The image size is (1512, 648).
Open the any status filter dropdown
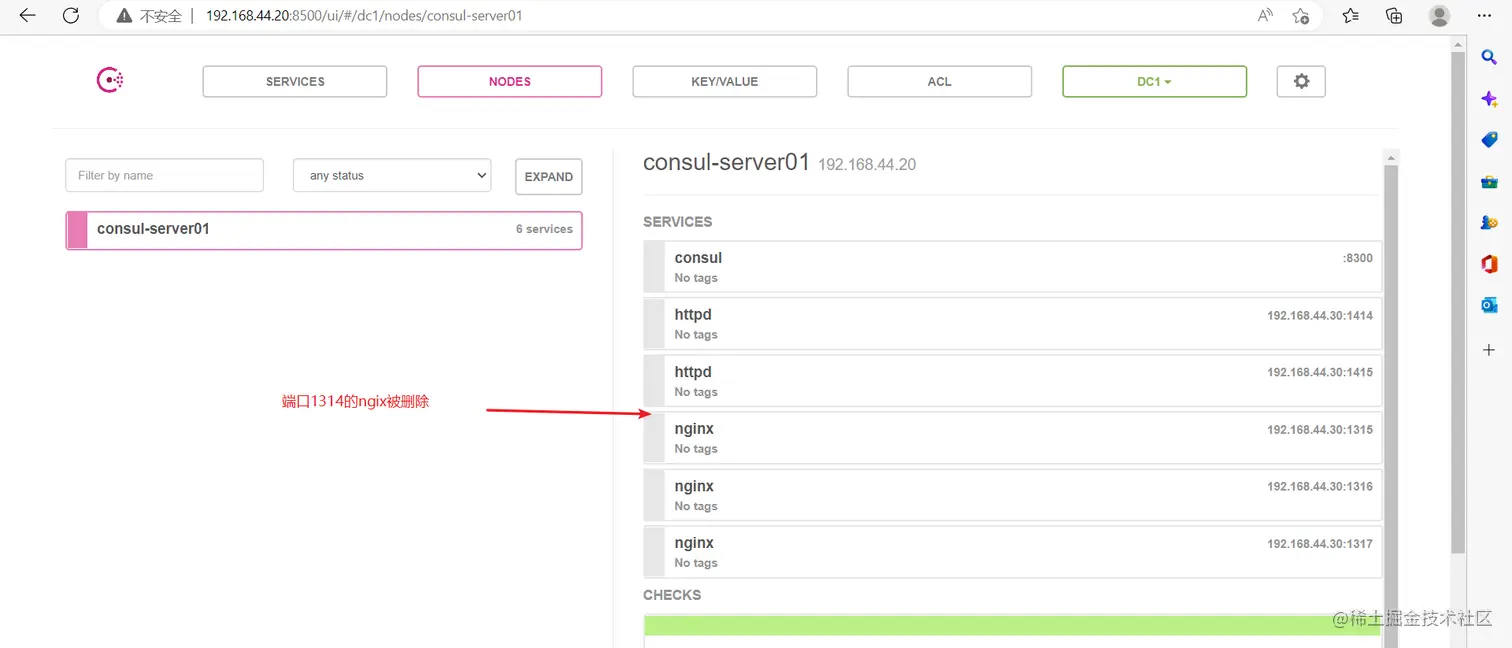point(392,175)
